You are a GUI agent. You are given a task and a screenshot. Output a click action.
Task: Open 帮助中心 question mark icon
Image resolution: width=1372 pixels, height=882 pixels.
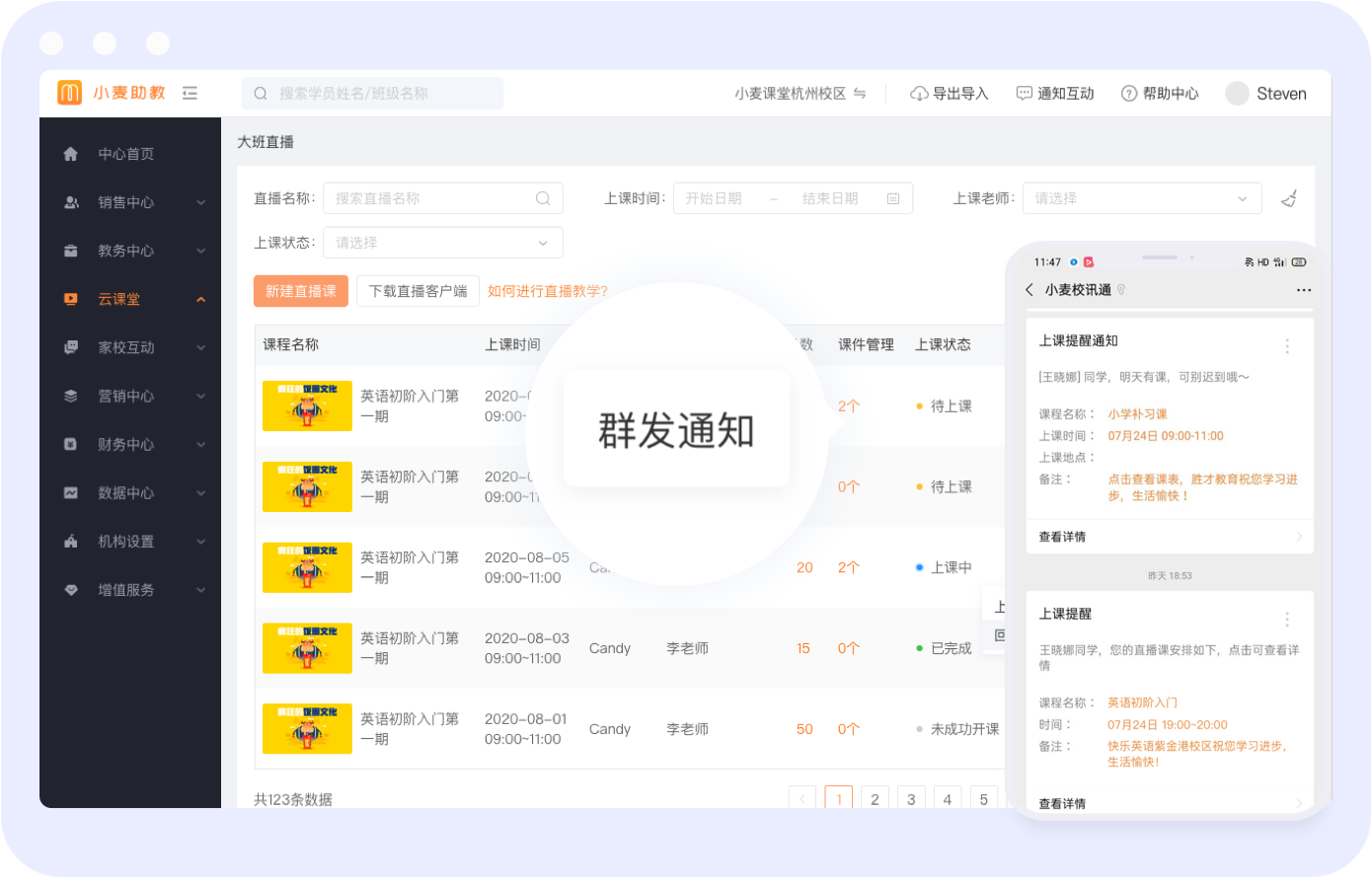tap(1129, 94)
